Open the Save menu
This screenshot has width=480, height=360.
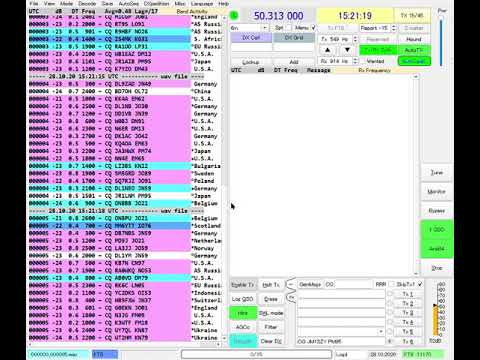[107, 4]
